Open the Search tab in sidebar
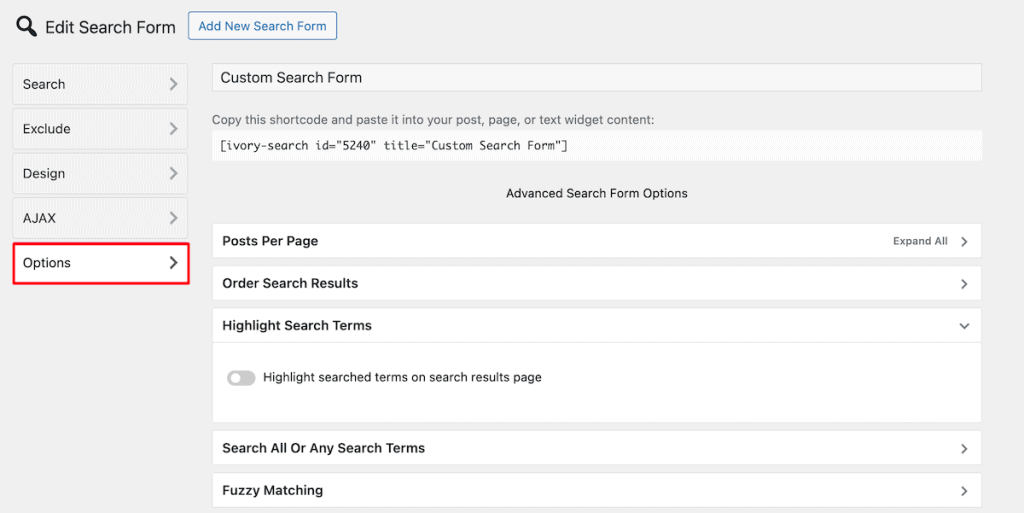 point(100,84)
